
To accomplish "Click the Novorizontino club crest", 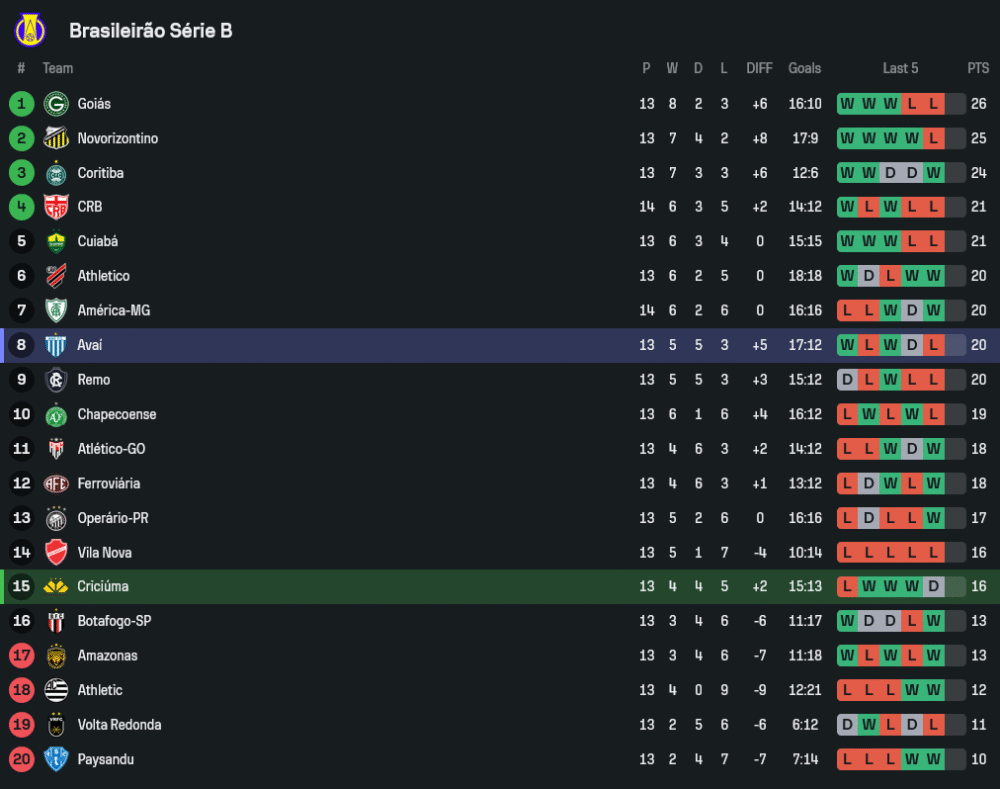I will click(x=56, y=138).
